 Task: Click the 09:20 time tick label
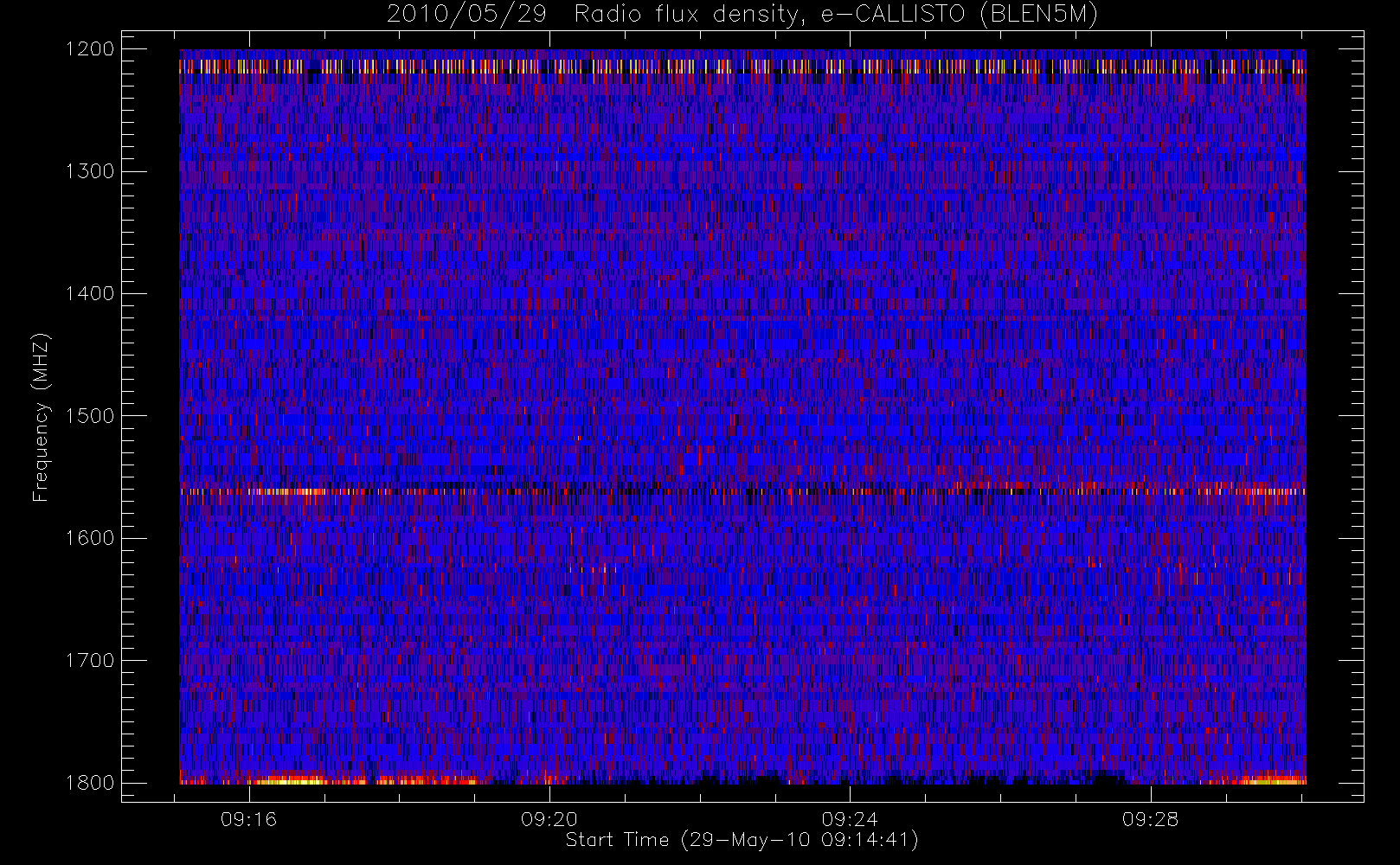549,819
